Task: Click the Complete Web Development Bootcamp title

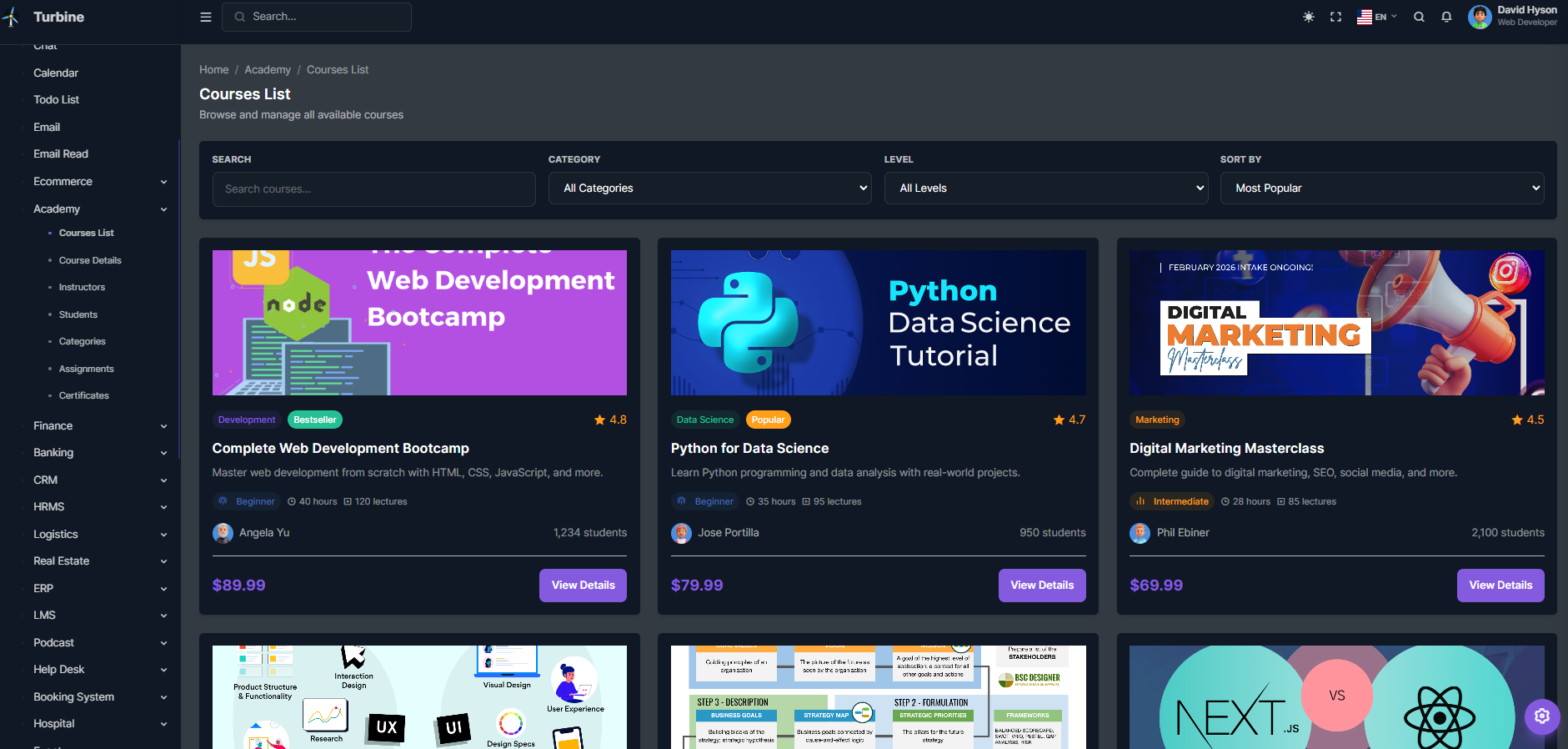Action: 340,448
